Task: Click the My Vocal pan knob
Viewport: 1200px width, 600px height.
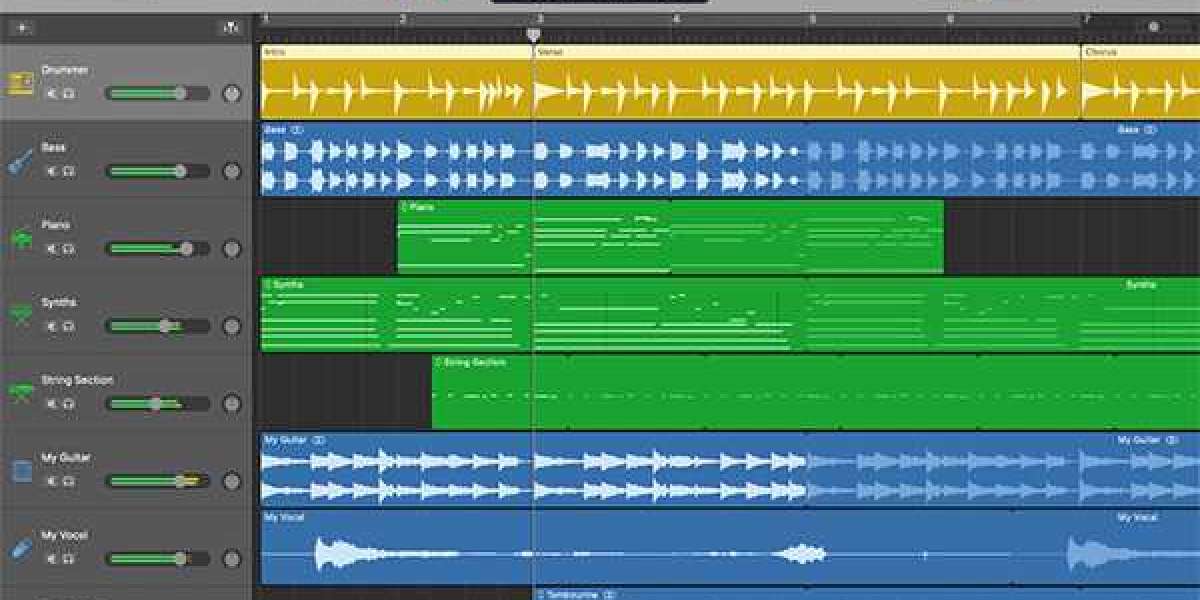Action: tap(232, 558)
